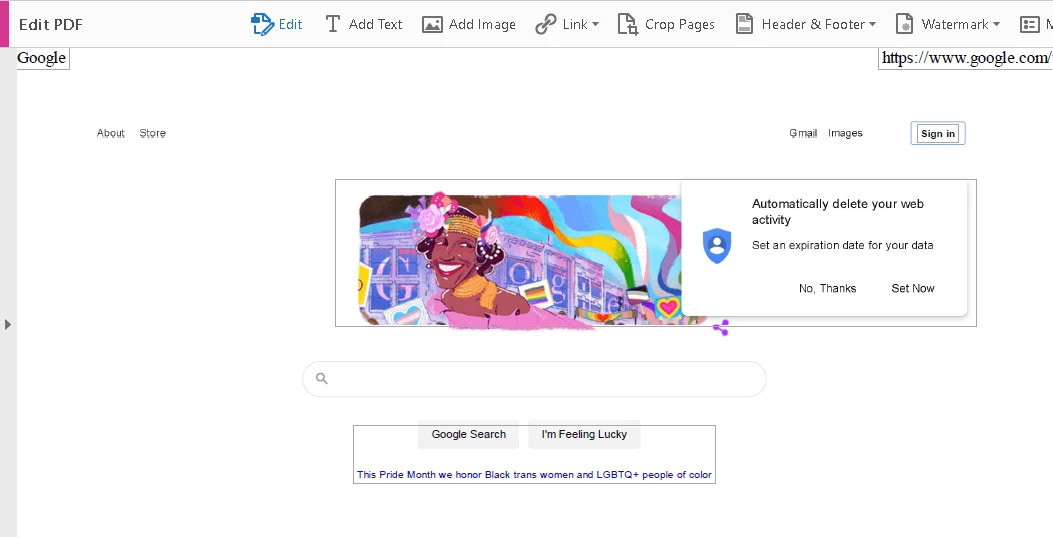The height and width of the screenshot is (537, 1053).
Task: Click Set Now in the popup
Action: 913,288
